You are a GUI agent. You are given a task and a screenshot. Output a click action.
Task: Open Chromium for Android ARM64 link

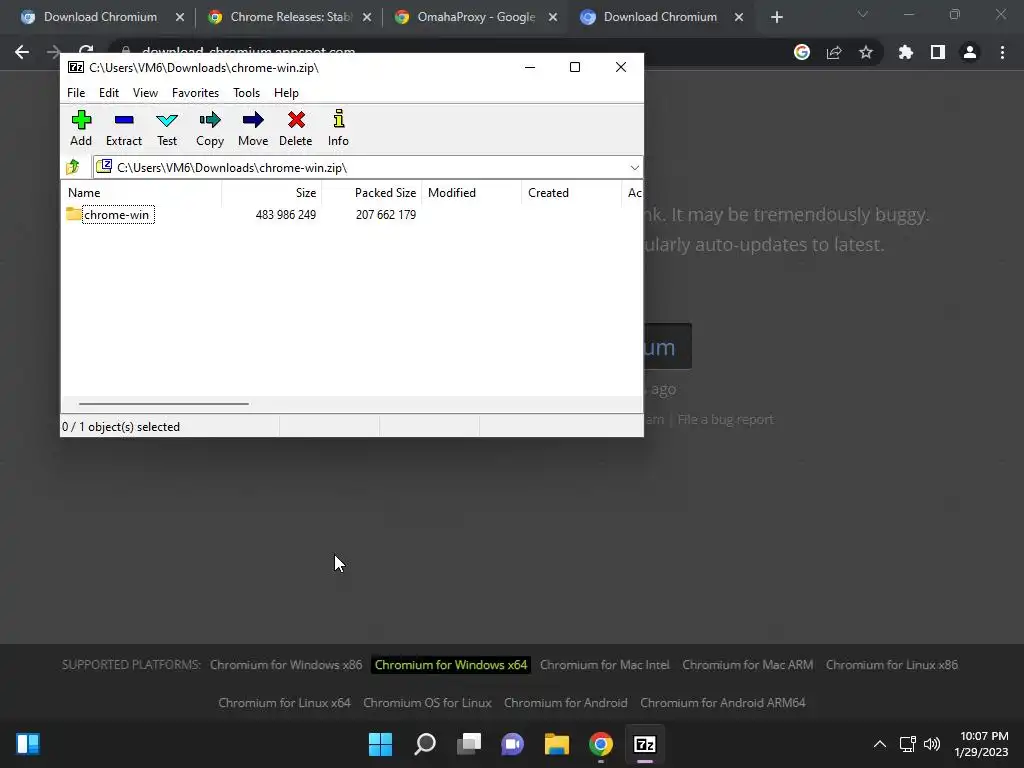pyautogui.click(x=723, y=703)
